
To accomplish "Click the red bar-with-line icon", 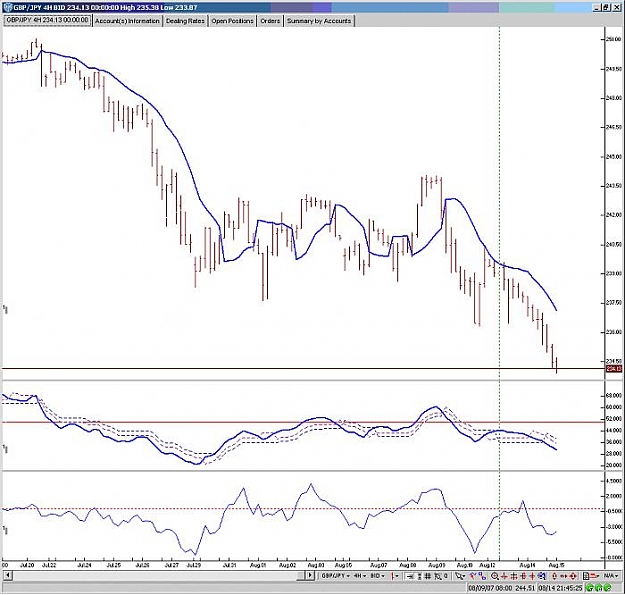I will pyautogui.click(x=523, y=576).
